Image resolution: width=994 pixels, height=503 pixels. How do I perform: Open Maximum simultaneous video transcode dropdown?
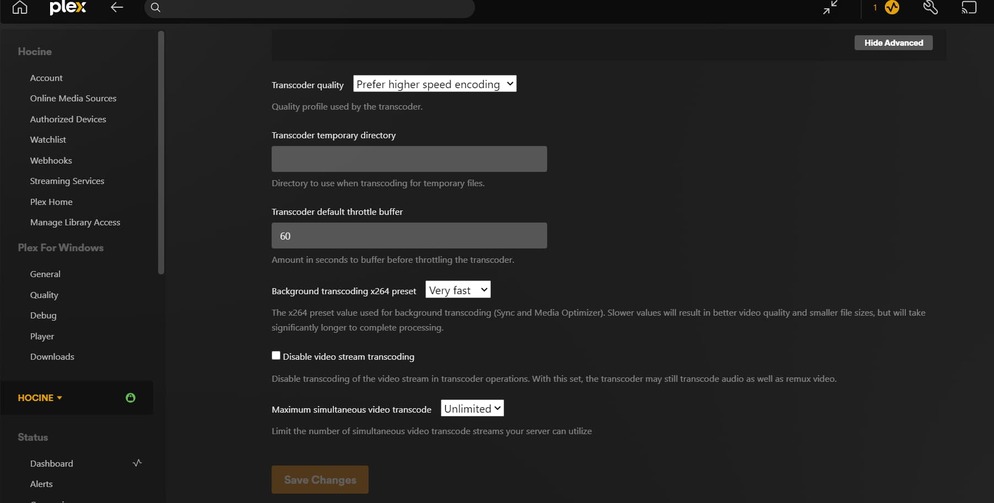[x=472, y=408]
